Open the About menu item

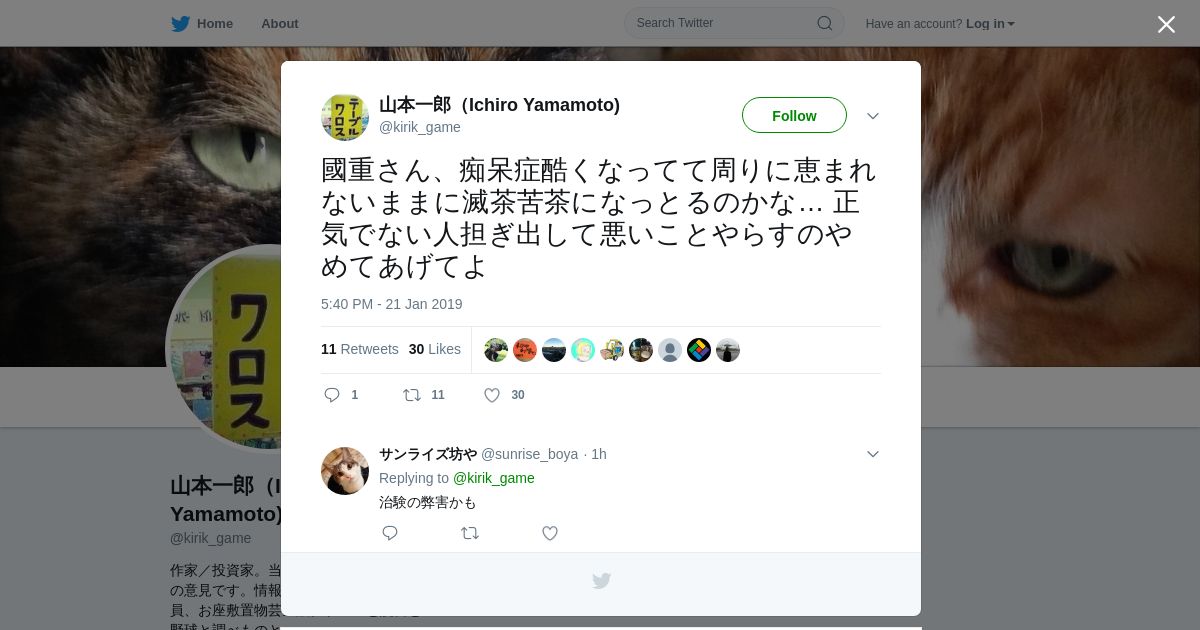click(x=280, y=24)
